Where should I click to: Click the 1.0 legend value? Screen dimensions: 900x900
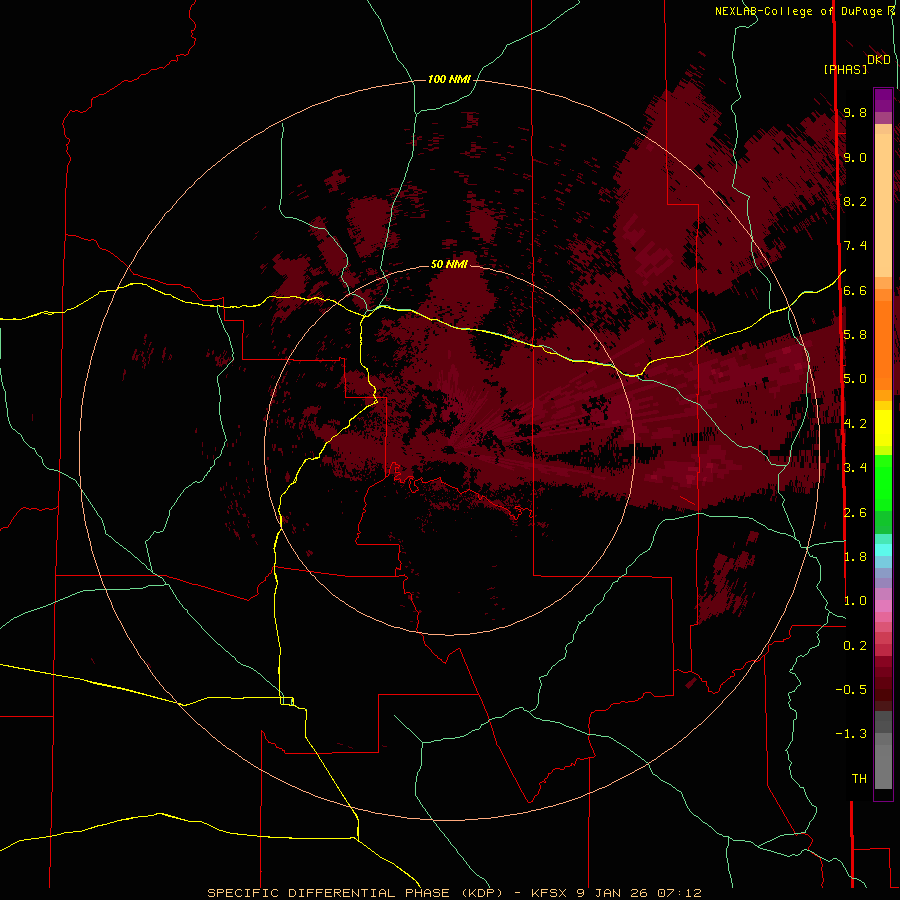855,601
